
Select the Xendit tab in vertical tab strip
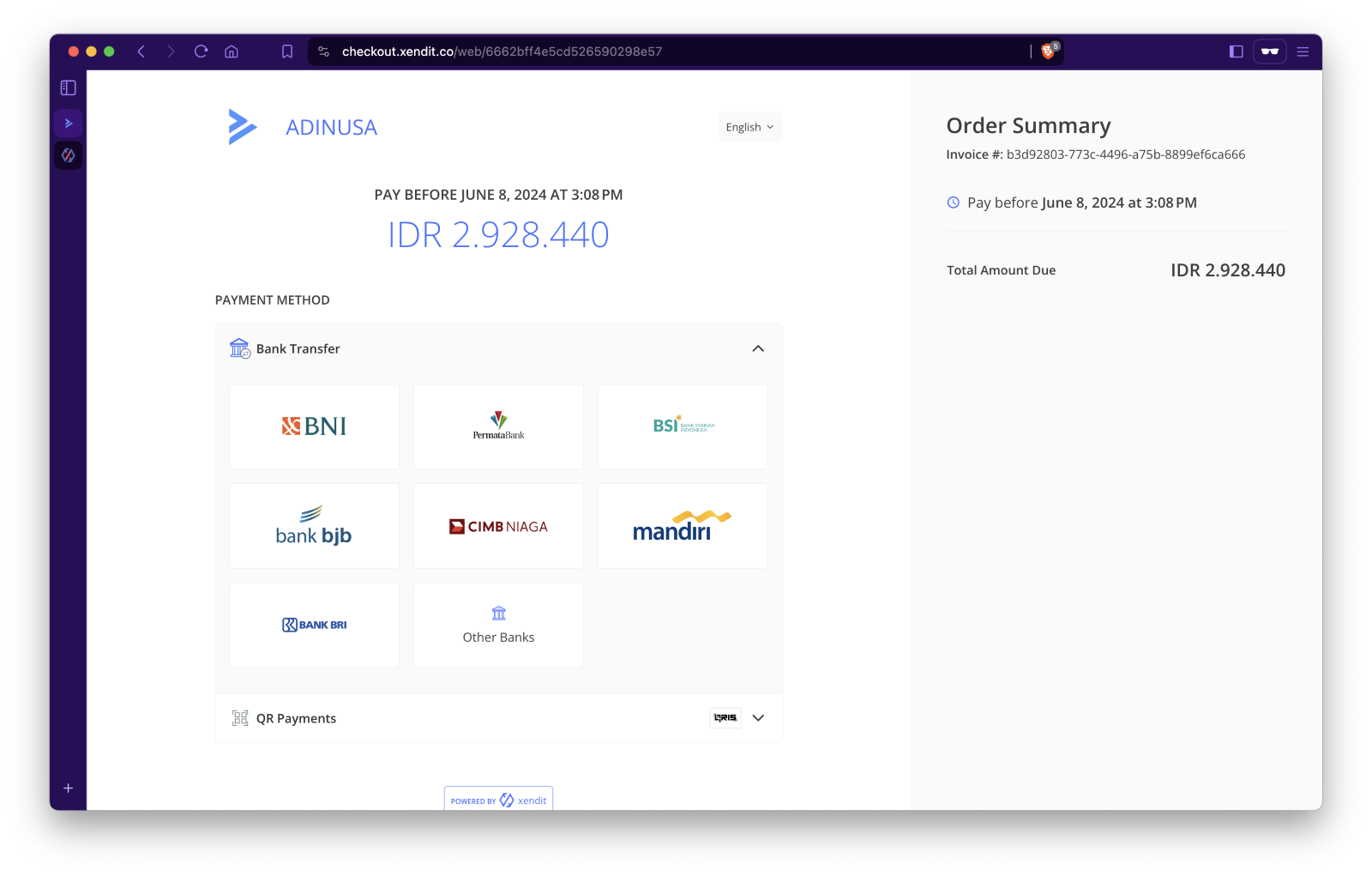(69, 155)
